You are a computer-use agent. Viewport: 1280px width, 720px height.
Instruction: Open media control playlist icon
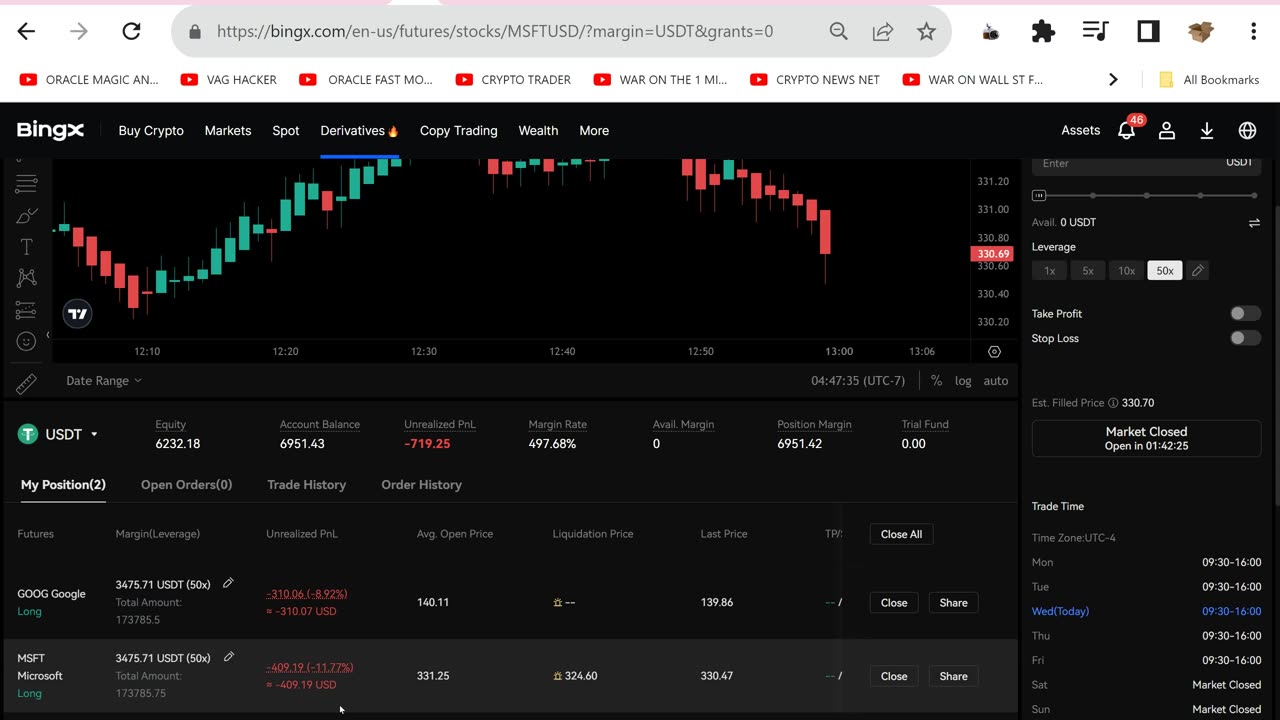1096,32
